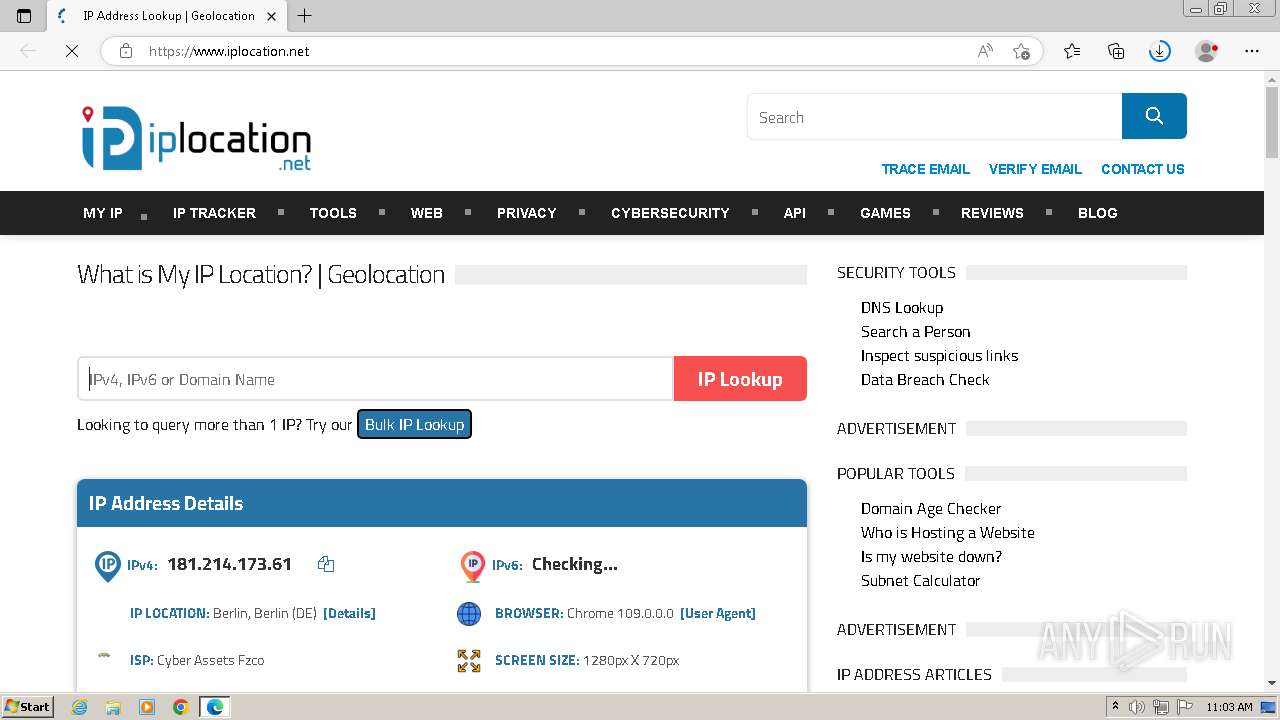The height and width of the screenshot is (720, 1280).
Task: Open new tab with plus icon
Action: pos(305,16)
